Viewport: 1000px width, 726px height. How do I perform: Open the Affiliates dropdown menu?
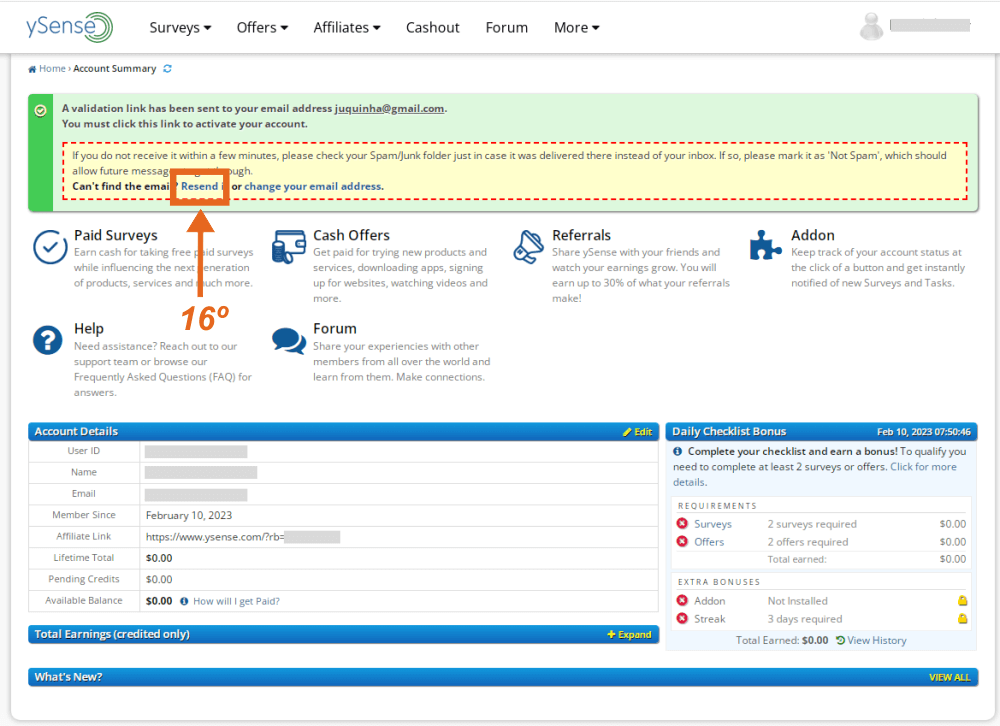347,27
